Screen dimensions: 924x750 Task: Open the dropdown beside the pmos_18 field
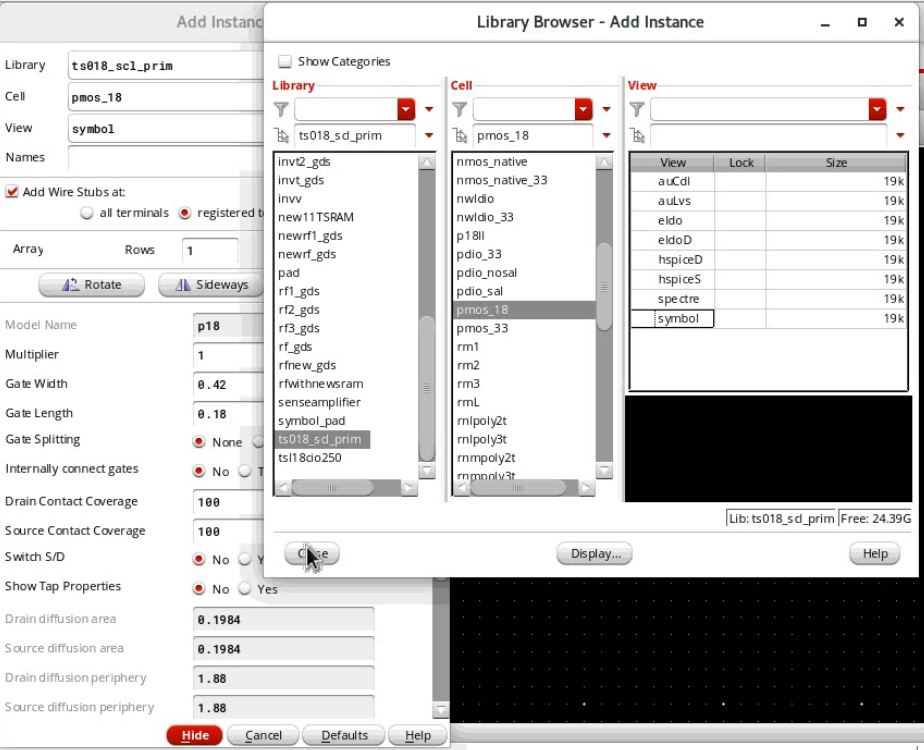click(607, 135)
